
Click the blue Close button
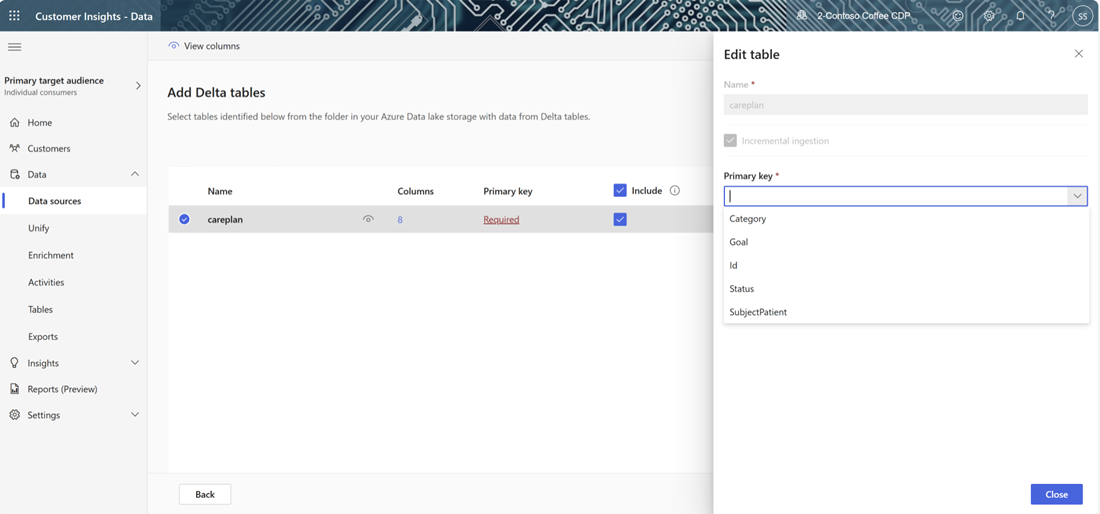pyautogui.click(x=1057, y=494)
